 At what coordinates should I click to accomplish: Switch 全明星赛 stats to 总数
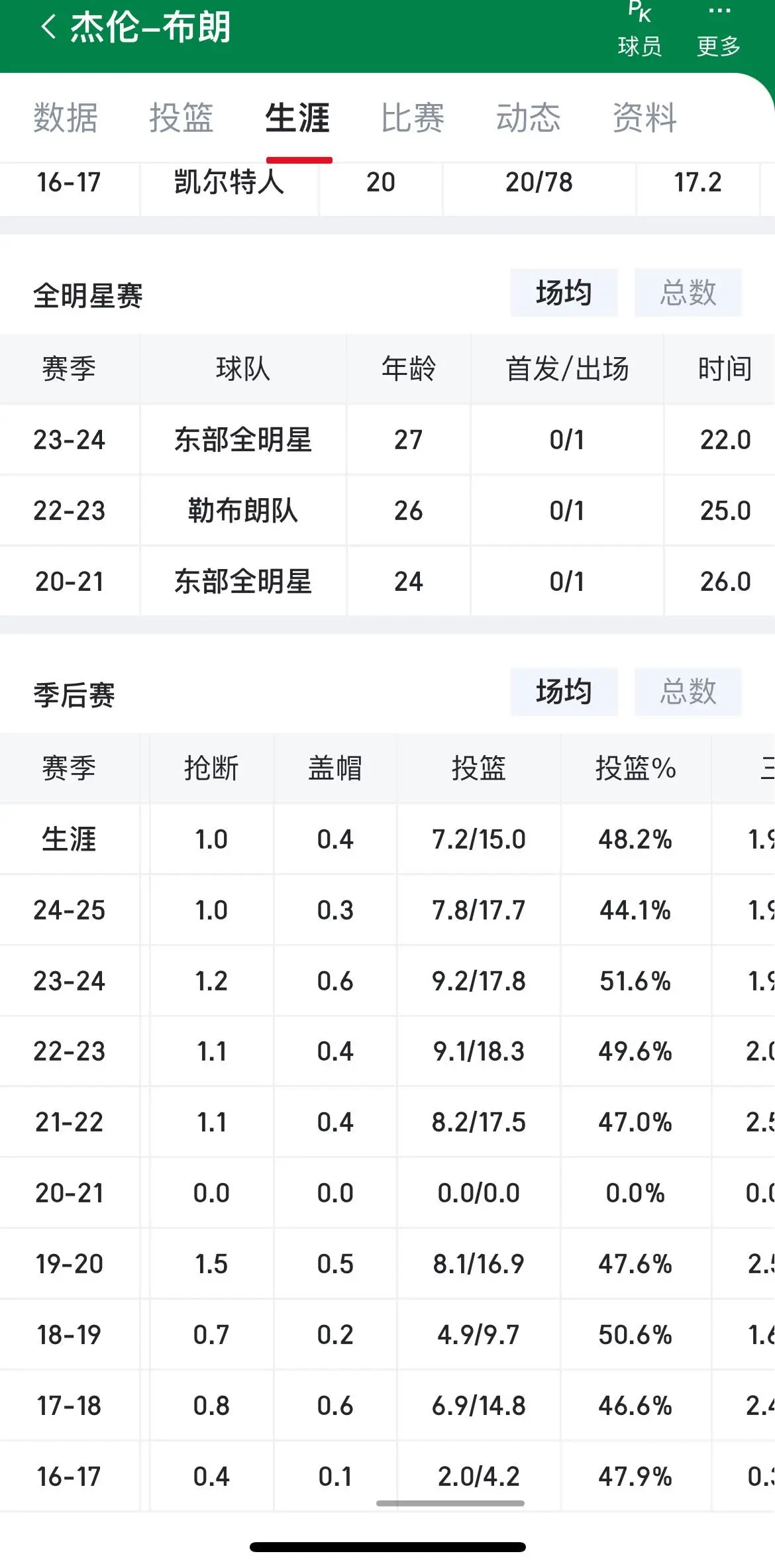688,293
